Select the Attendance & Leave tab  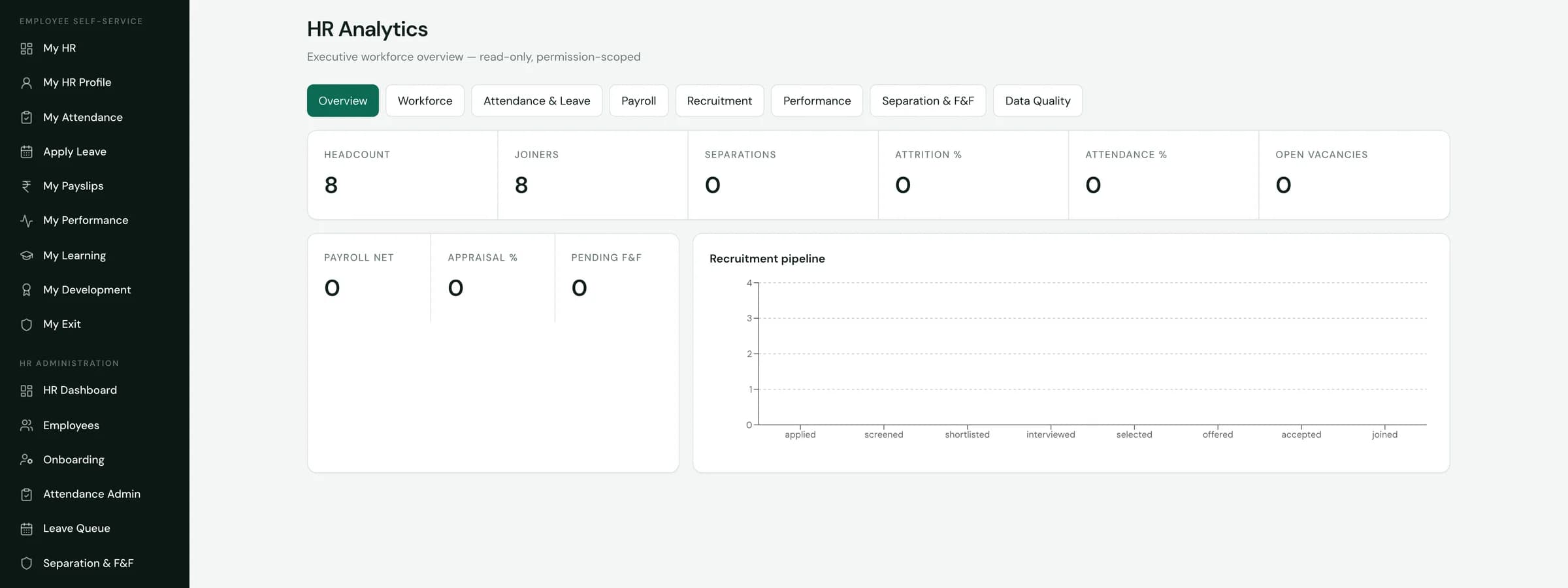pyautogui.click(x=536, y=101)
